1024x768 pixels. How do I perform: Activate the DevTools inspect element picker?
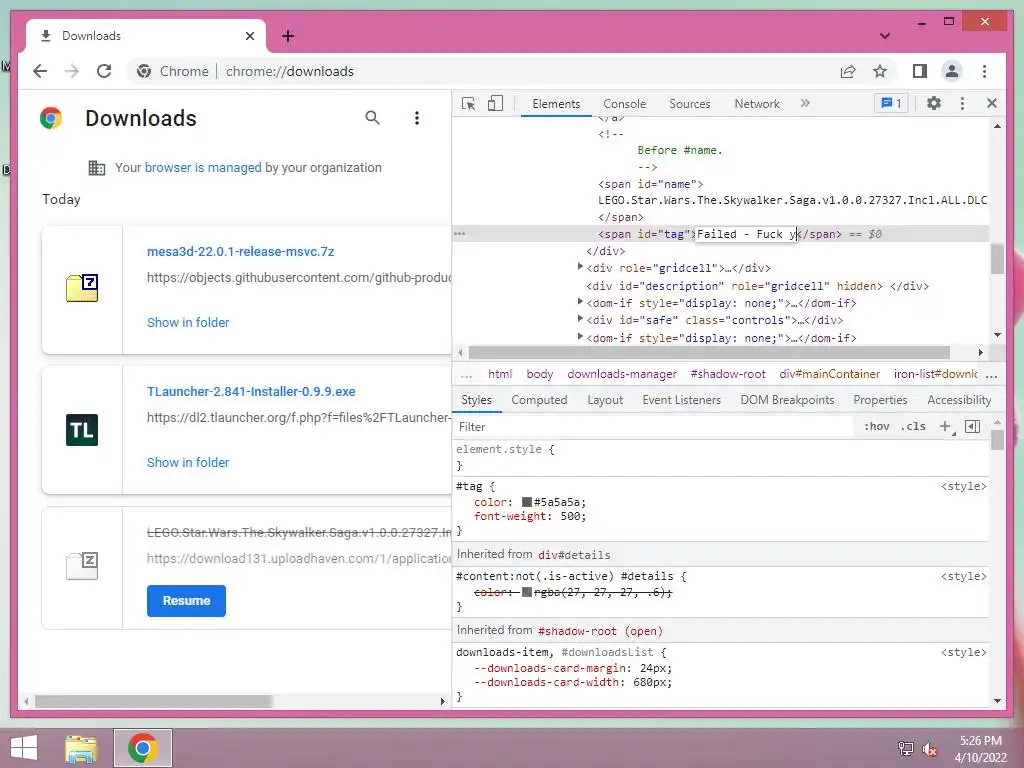click(468, 103)
